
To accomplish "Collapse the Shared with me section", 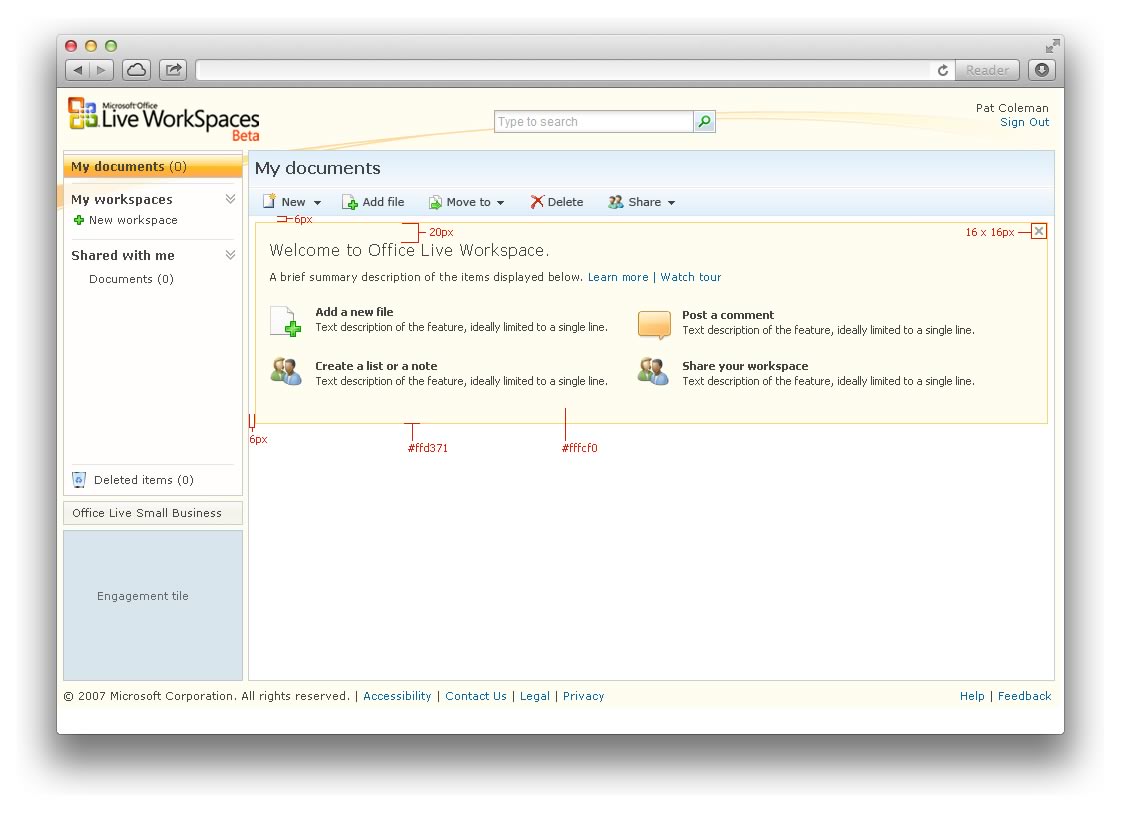I will tap(230, 255).
